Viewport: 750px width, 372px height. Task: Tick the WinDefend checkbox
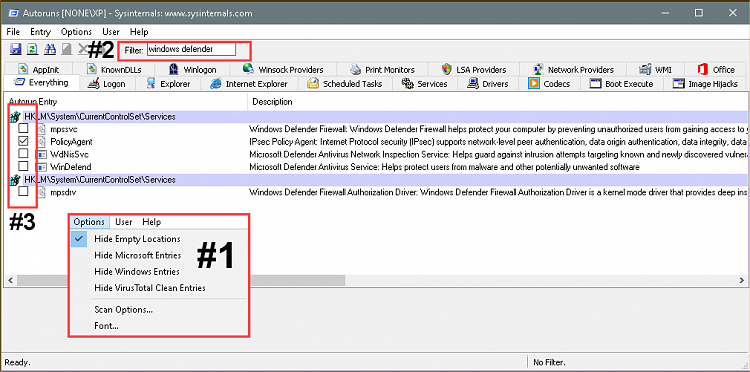pyautogui.click(x=23, y=166)
